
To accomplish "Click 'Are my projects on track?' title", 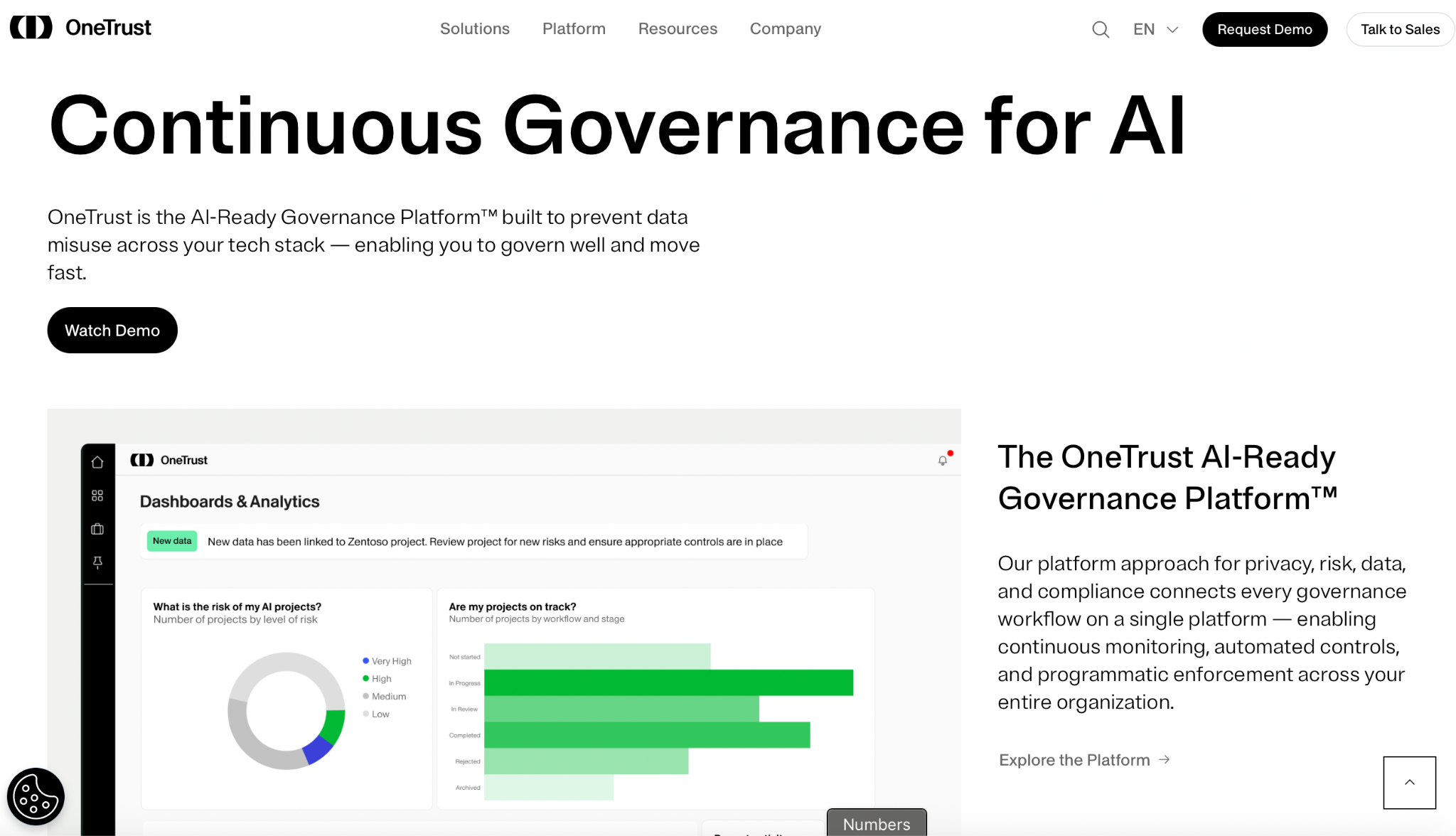I will (x=513, y=606).
